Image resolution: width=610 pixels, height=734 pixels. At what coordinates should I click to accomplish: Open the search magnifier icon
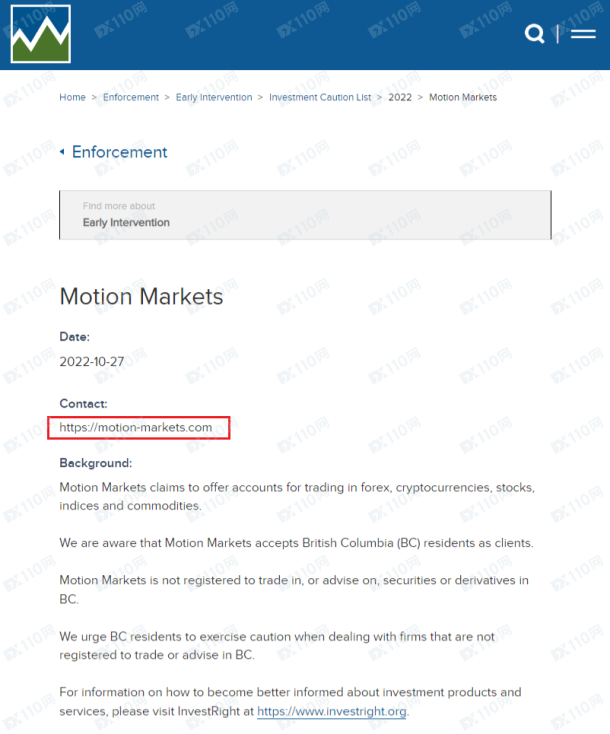tap(534, 34)
